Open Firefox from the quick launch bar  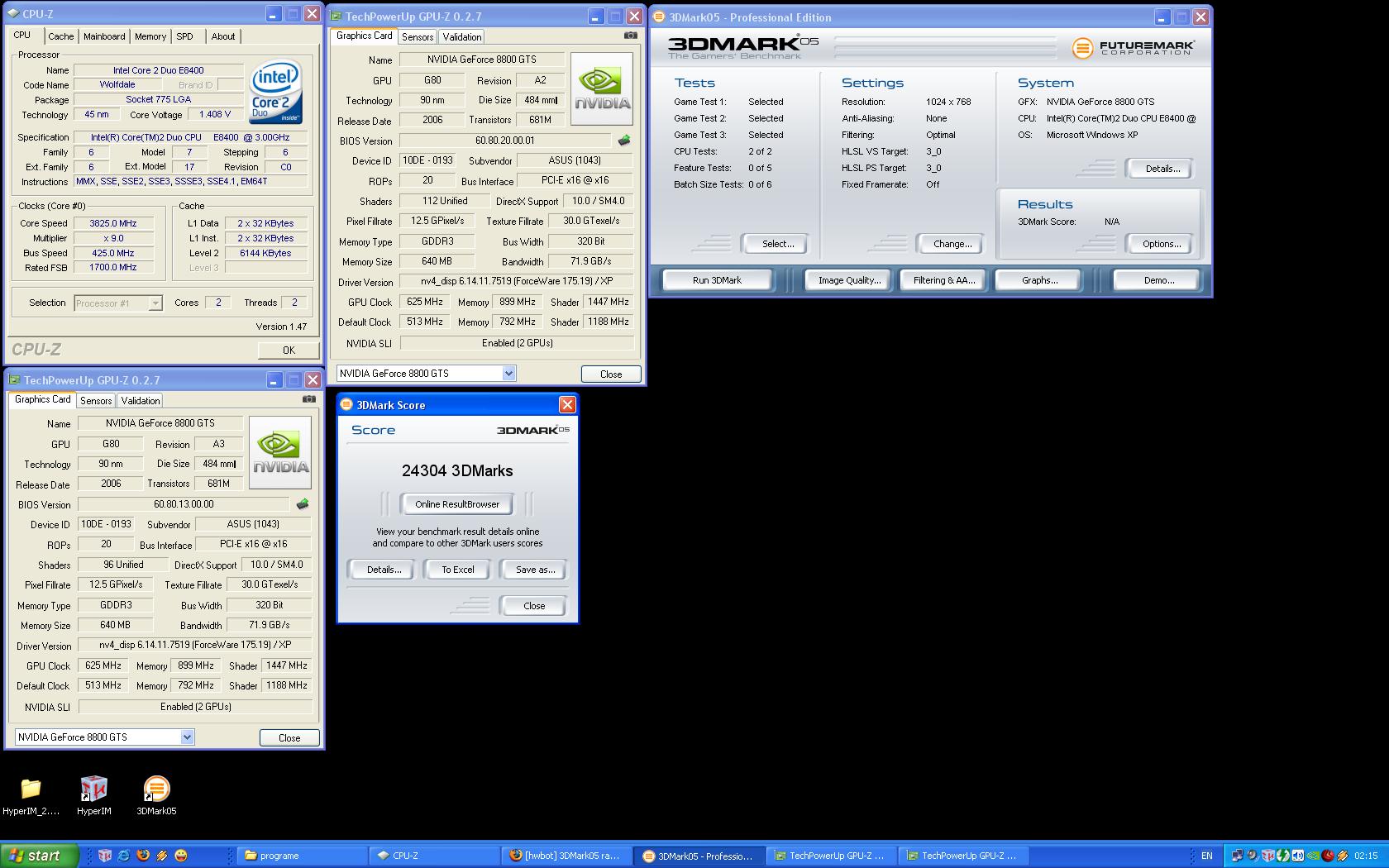[143, 856]
